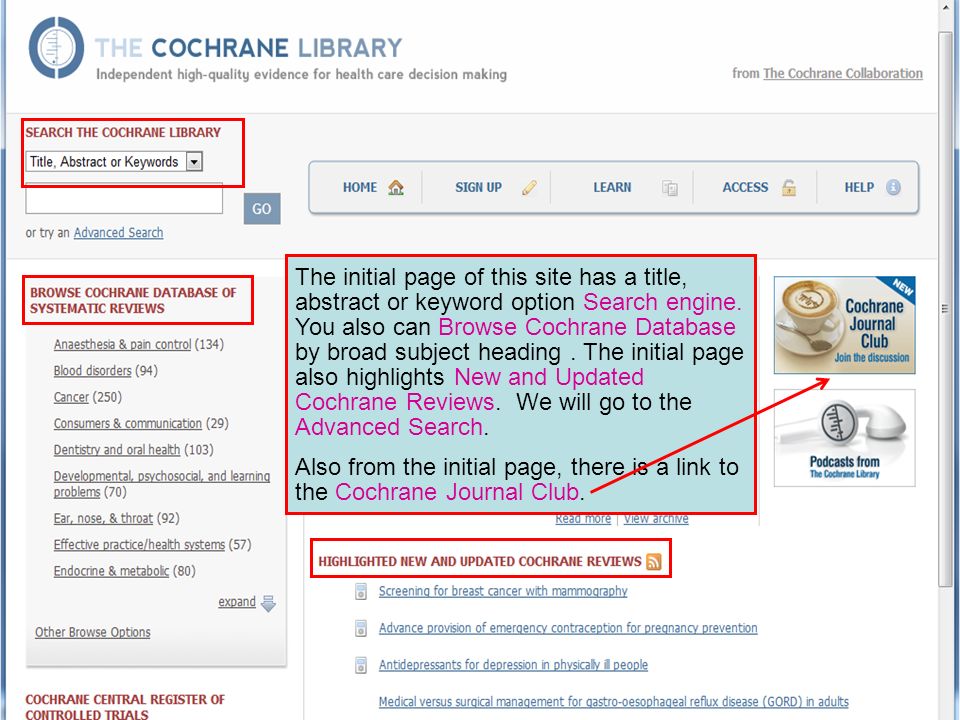The height and width of the screenshot is (720, 960).
Task: Click the padlock icon beside ACCESS
Action: [x=789, y=187]
